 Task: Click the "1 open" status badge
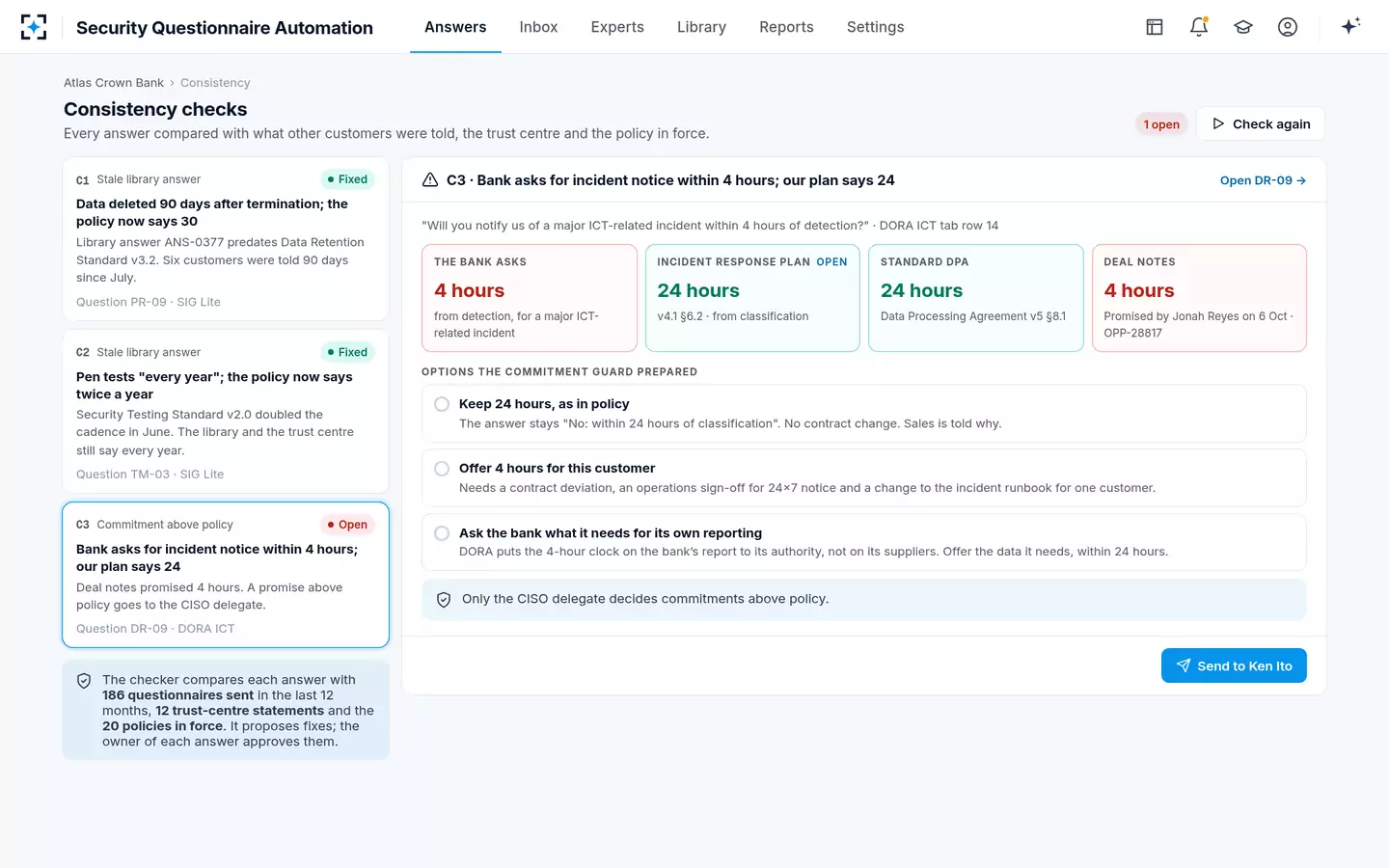coord(1161,124)
